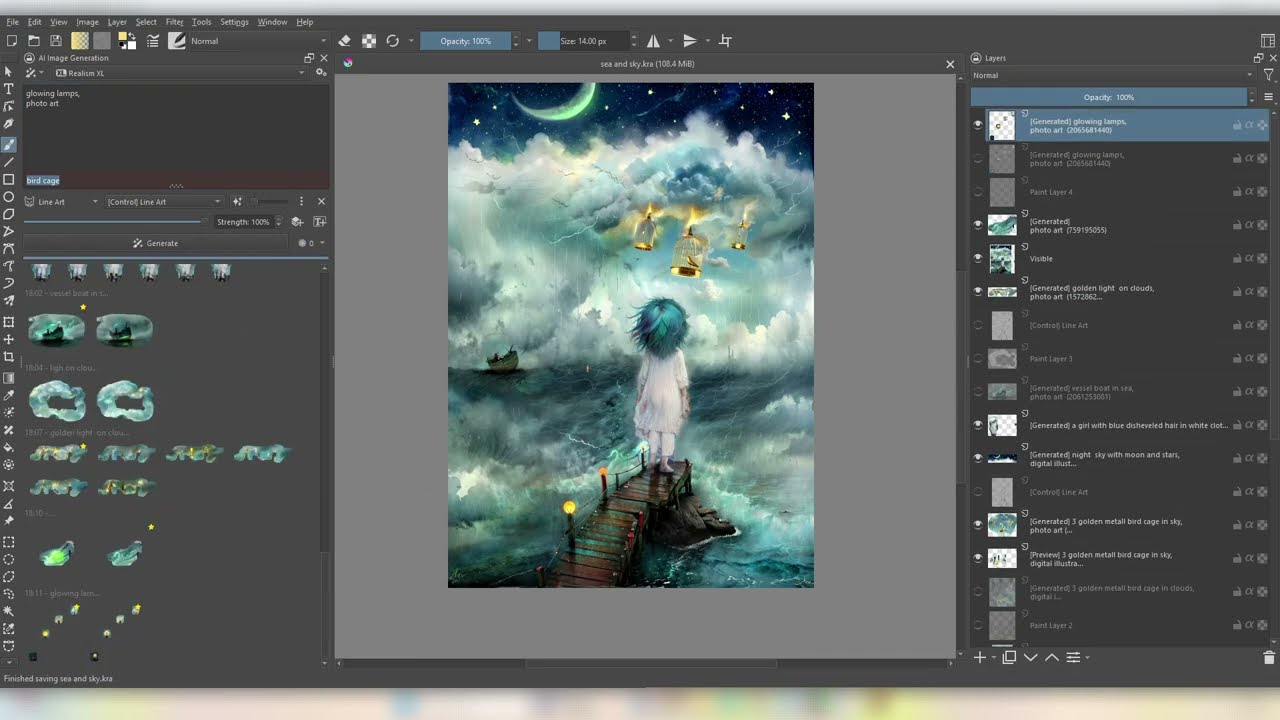Screen dimensions: 1280x720
Task: Toggle preserve alpha checker icon
Action: (x=369, y=41)
